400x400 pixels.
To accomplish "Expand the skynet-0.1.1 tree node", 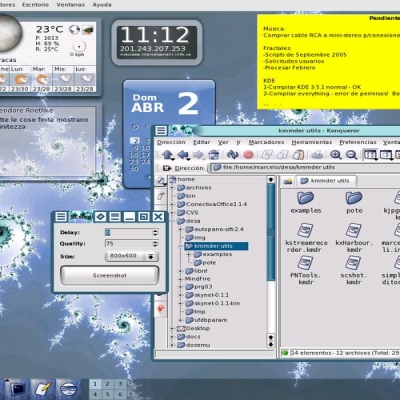I will [181, 295].
